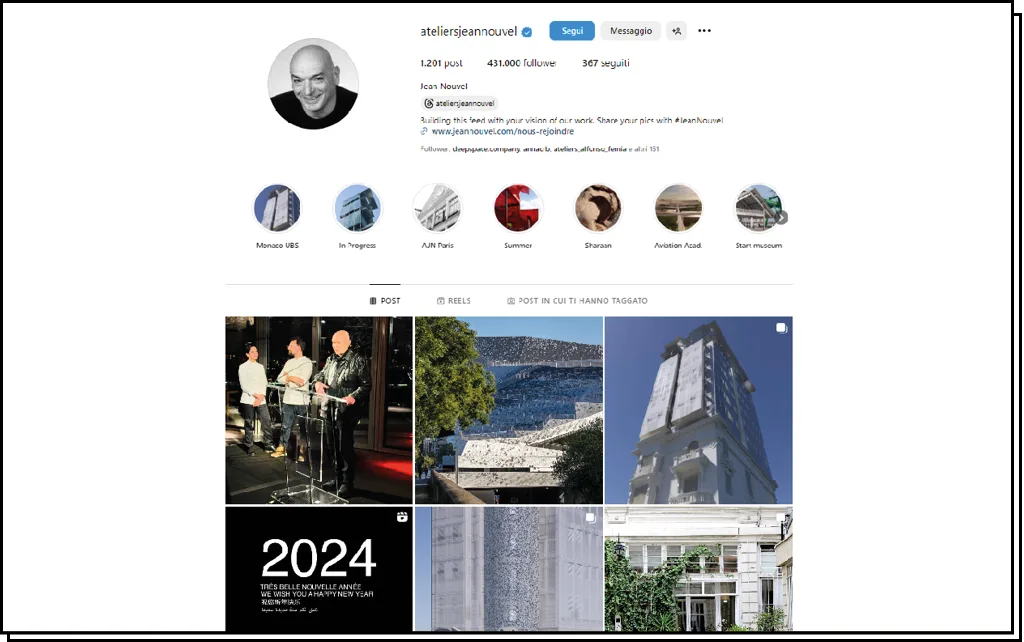This screenshot has height=642, width=1024.
Task: Click the verified badge next to ateliersjeannouvel
Action: (527, 31)
